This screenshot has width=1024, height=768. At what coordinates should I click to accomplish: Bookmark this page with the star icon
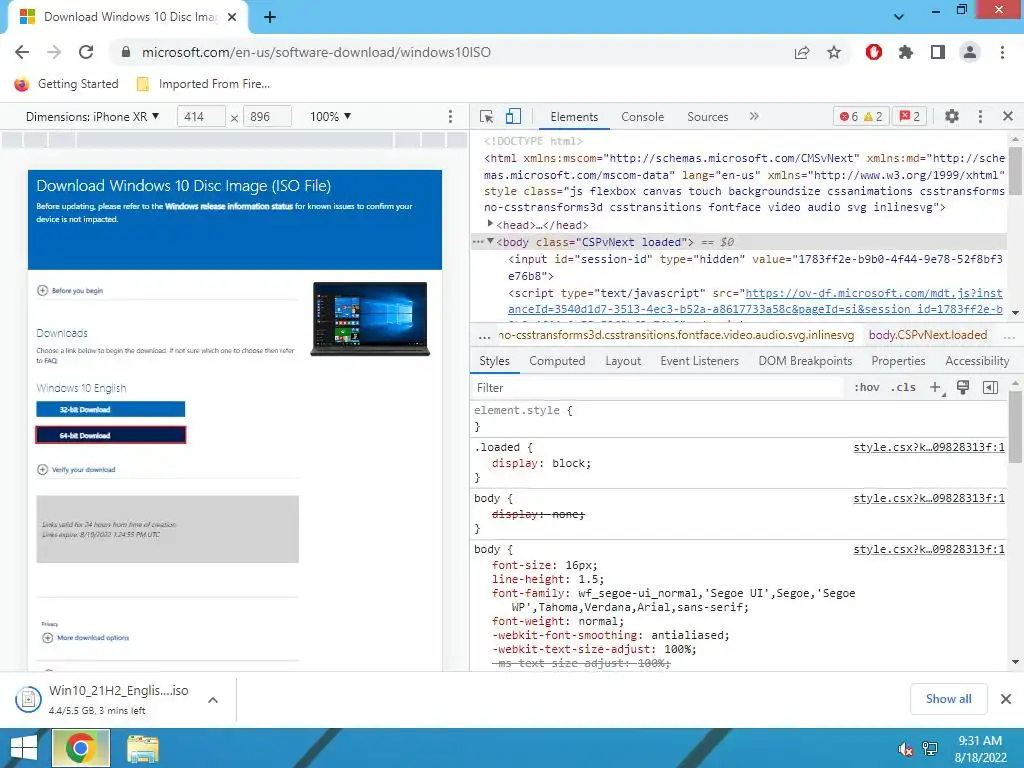834,52
